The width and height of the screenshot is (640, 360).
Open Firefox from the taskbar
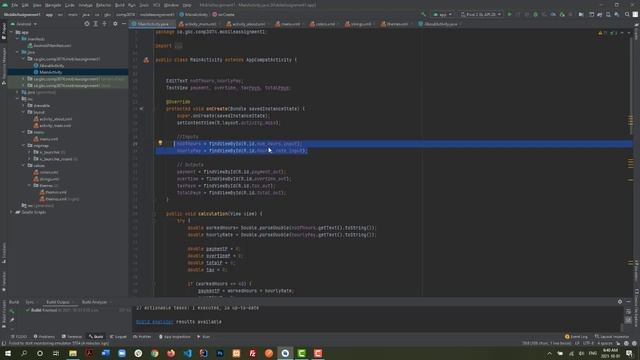pyautogui.click(x=171, y=353)
